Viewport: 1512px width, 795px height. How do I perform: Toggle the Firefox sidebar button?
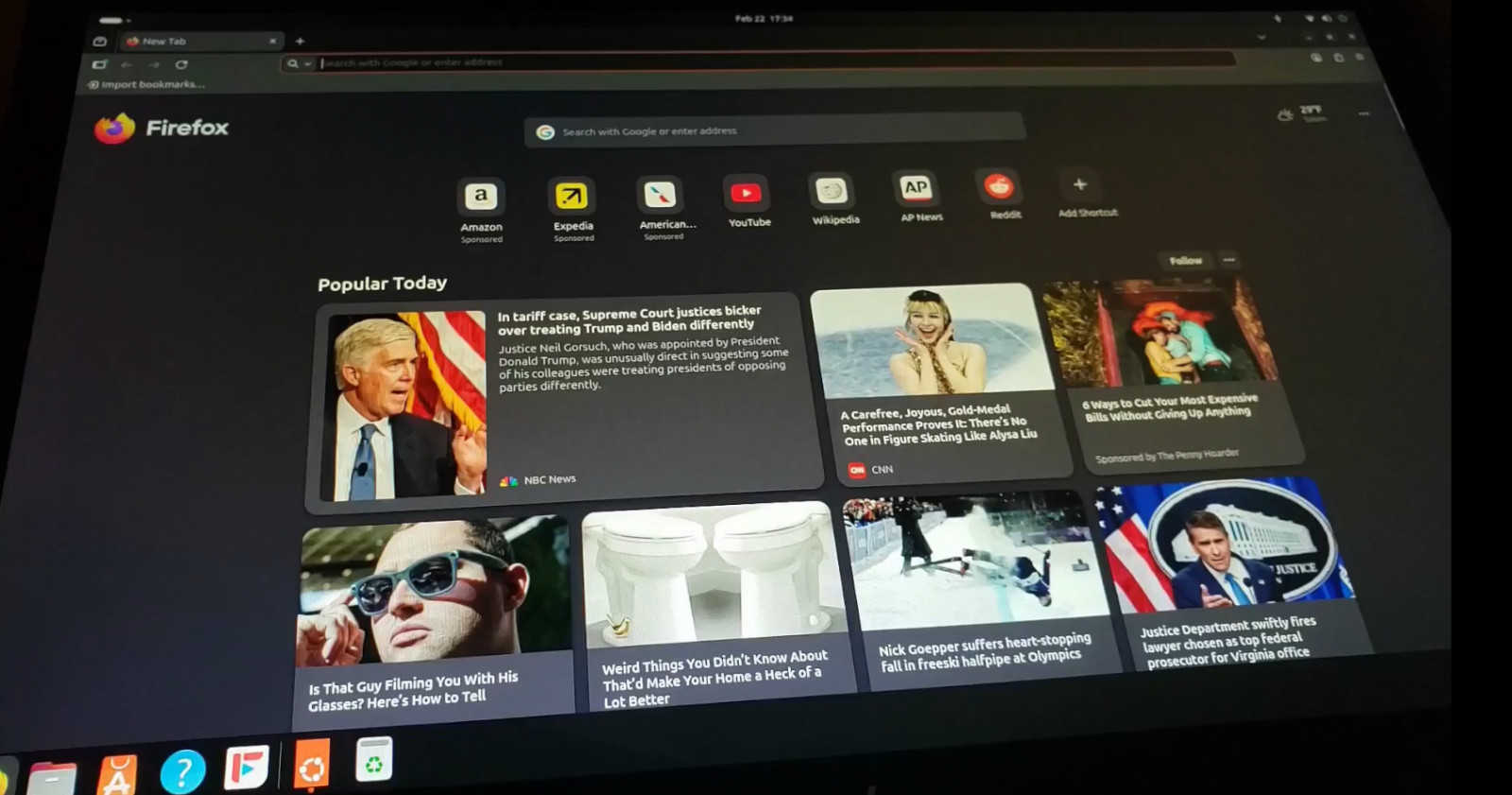(x=99, y=64)
